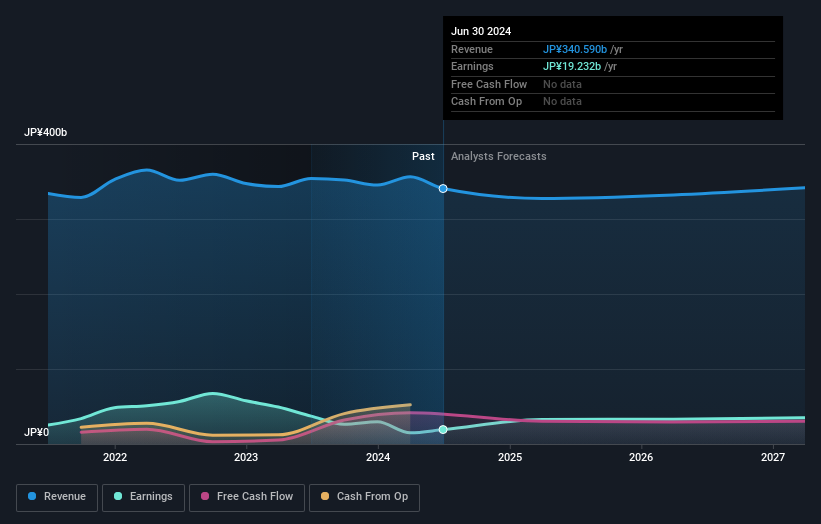This screenshot has height=524, width=821.
Task: Click the 2025 x-axis label
Action: pos(510,458)
